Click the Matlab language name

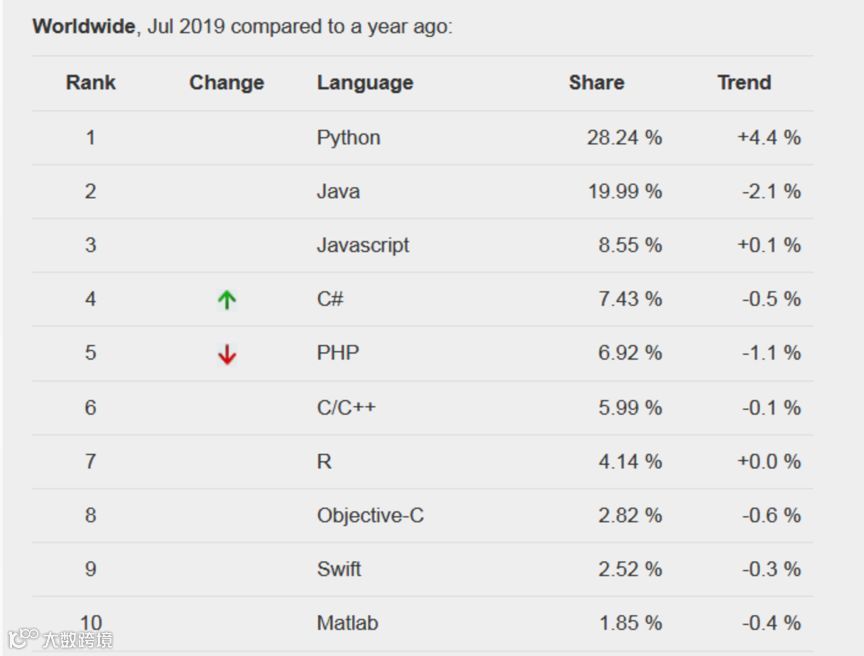[x=348, y=623]
